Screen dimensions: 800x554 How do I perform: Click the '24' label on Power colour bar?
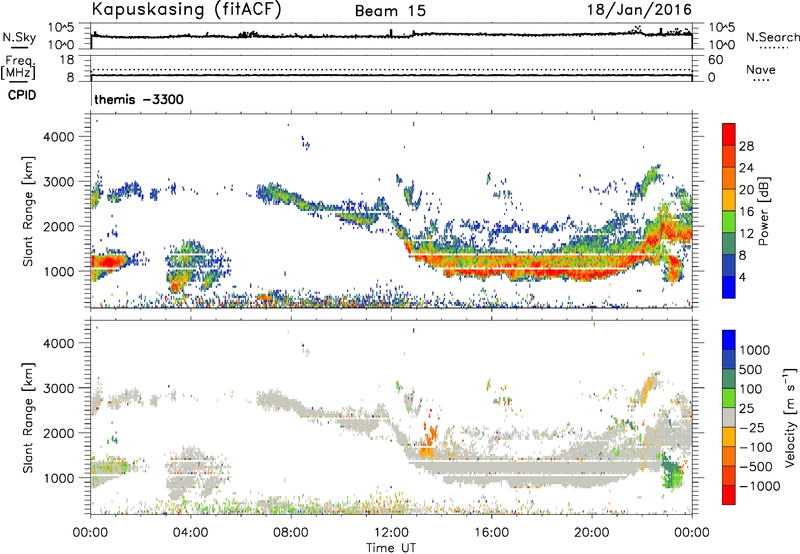[746, 168]
